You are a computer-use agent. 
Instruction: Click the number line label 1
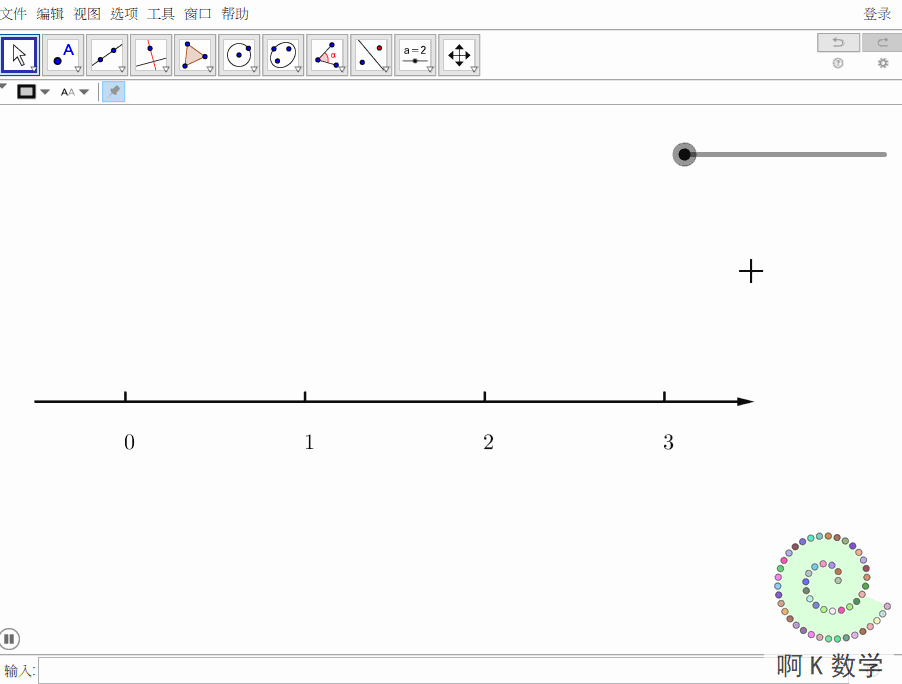pos(309,442)
